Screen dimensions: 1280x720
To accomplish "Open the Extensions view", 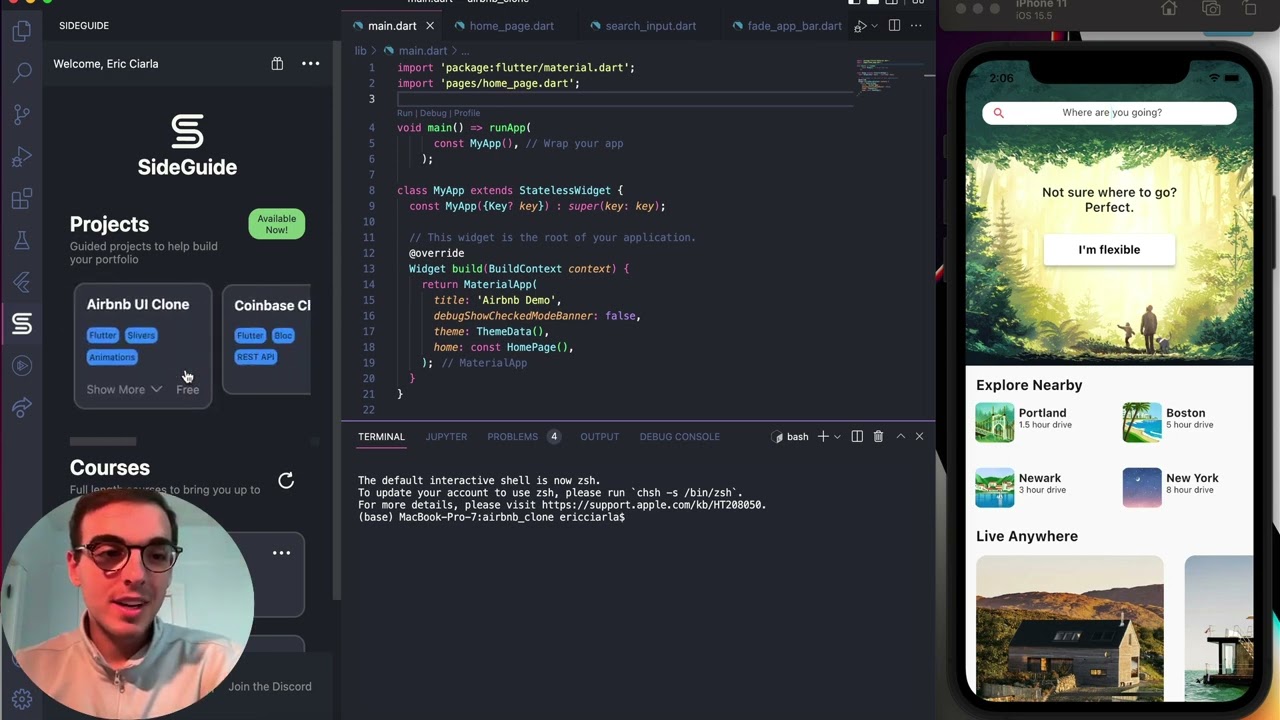I will coord(22,199).
